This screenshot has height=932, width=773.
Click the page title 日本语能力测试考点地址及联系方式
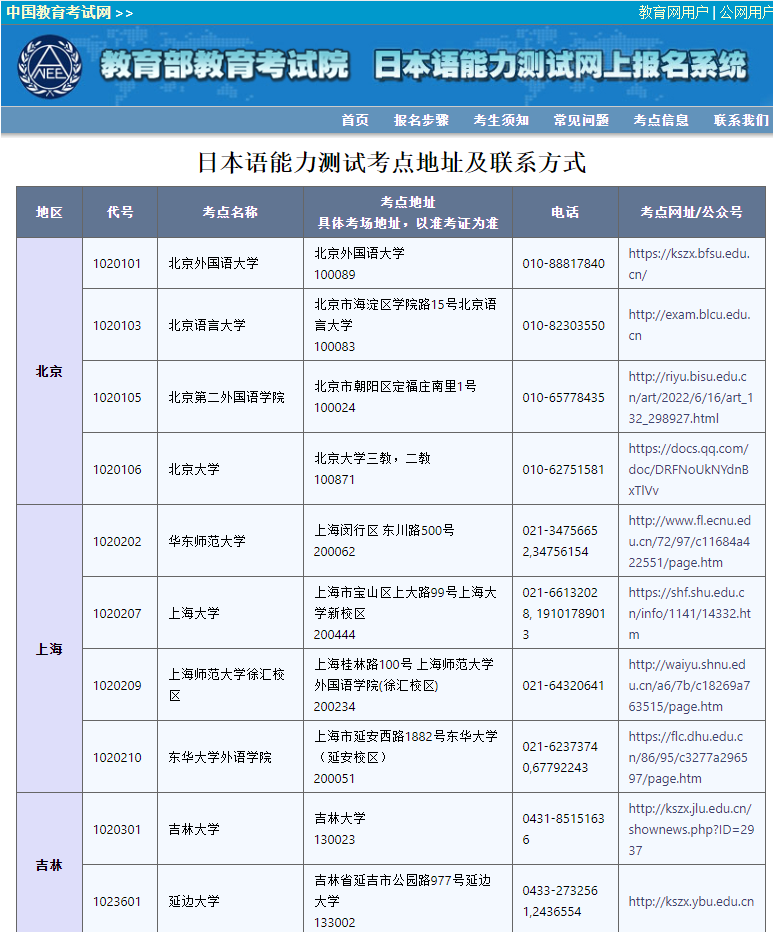392,162
